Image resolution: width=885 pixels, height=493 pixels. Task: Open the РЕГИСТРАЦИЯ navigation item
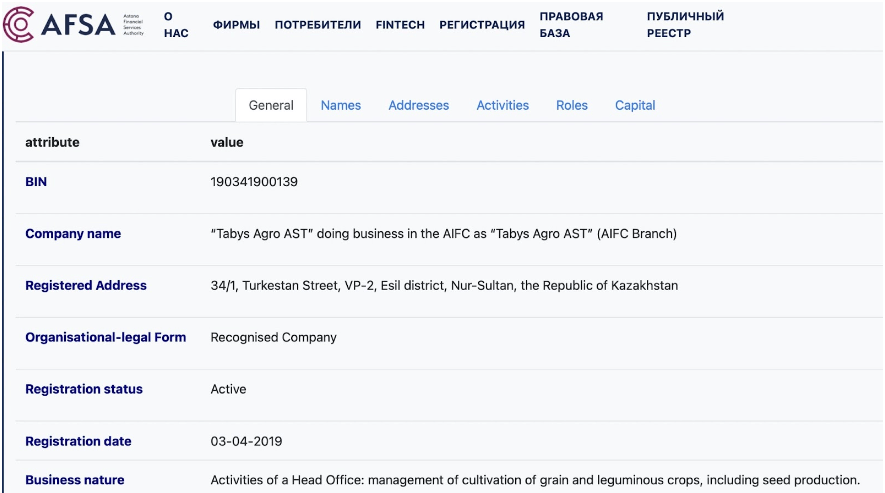[482, 25]
